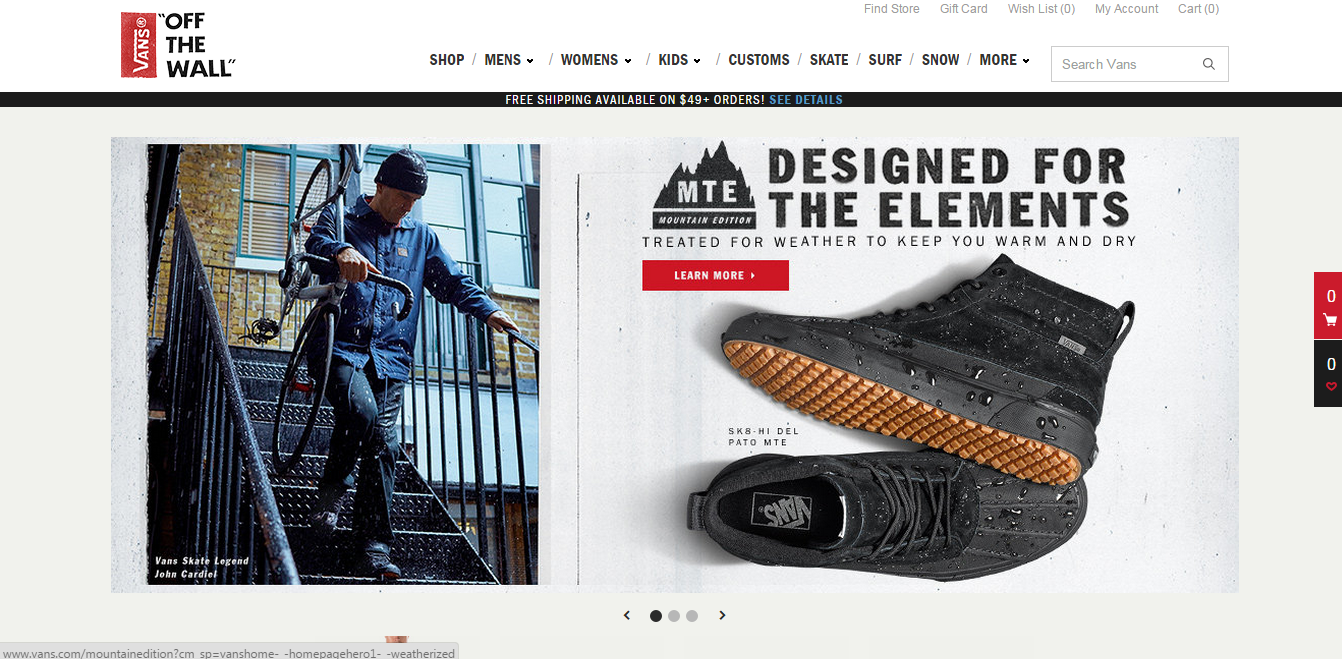Expand the Womens dropdown menu
The width and height of the screenshot is (1342, 659).
(x=596, y=60)
